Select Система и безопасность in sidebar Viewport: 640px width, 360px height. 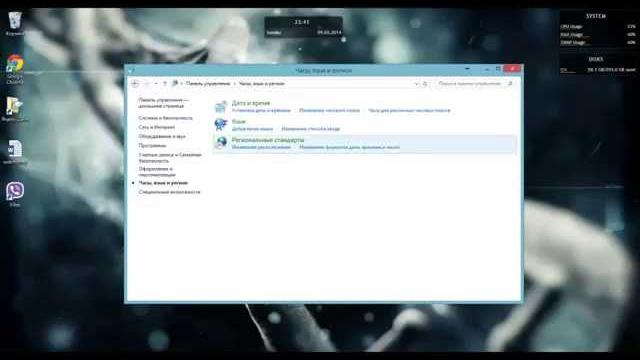tap(165, 118)
